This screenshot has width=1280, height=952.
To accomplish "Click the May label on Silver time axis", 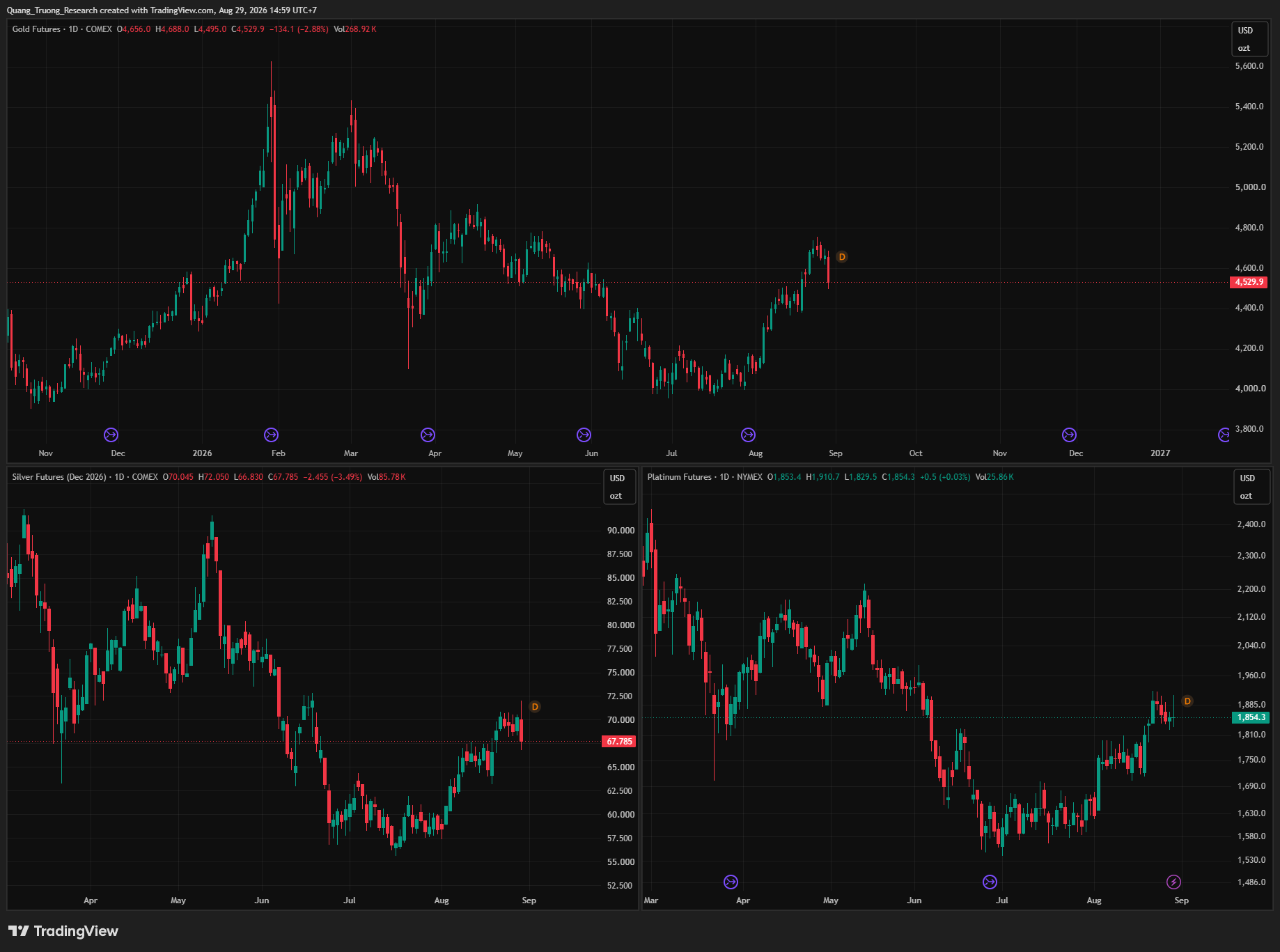I will tap(178, 900).
